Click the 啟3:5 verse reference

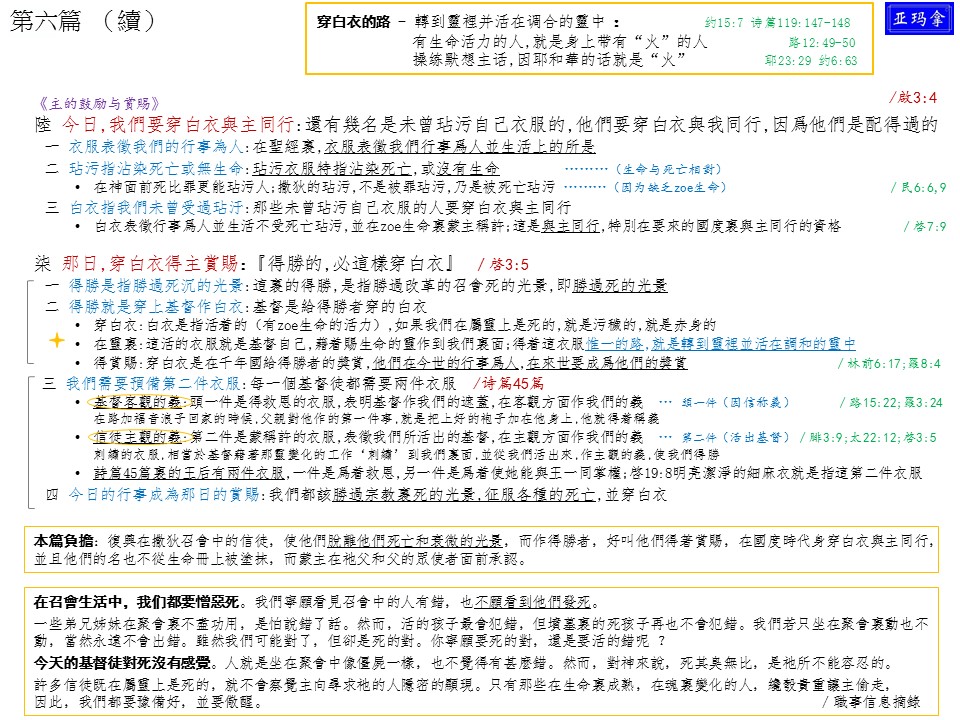tap(503, 264)
